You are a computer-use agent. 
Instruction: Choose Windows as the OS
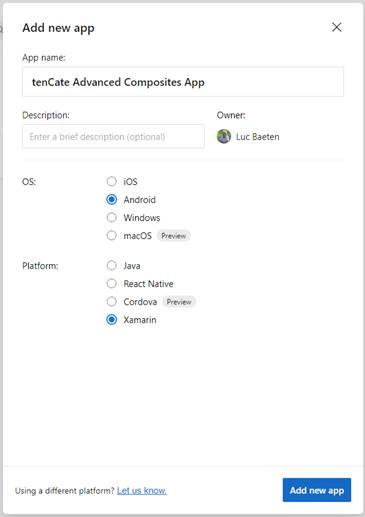(112, 217)
